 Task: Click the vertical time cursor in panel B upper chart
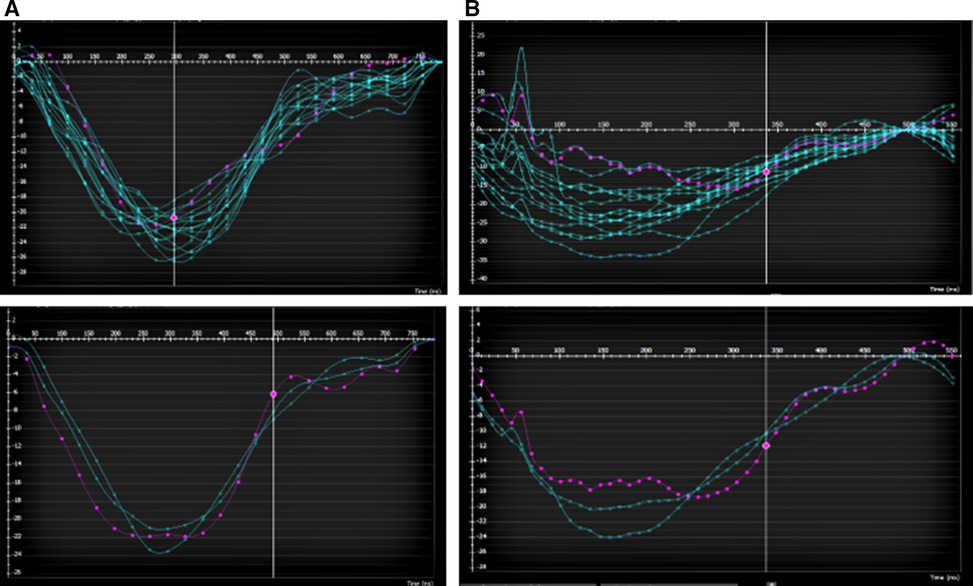coord(767,152)
